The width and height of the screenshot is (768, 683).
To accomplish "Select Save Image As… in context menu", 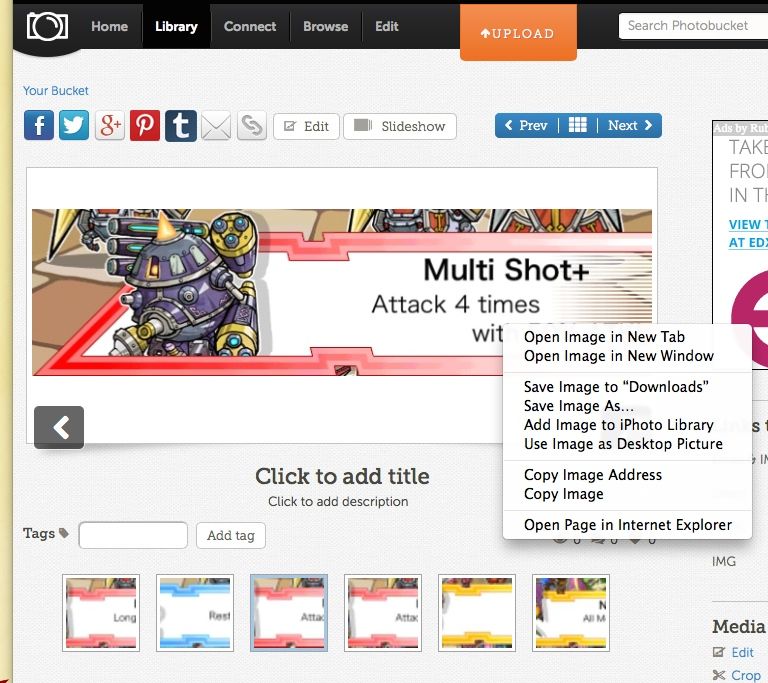I will pos(578,406).
